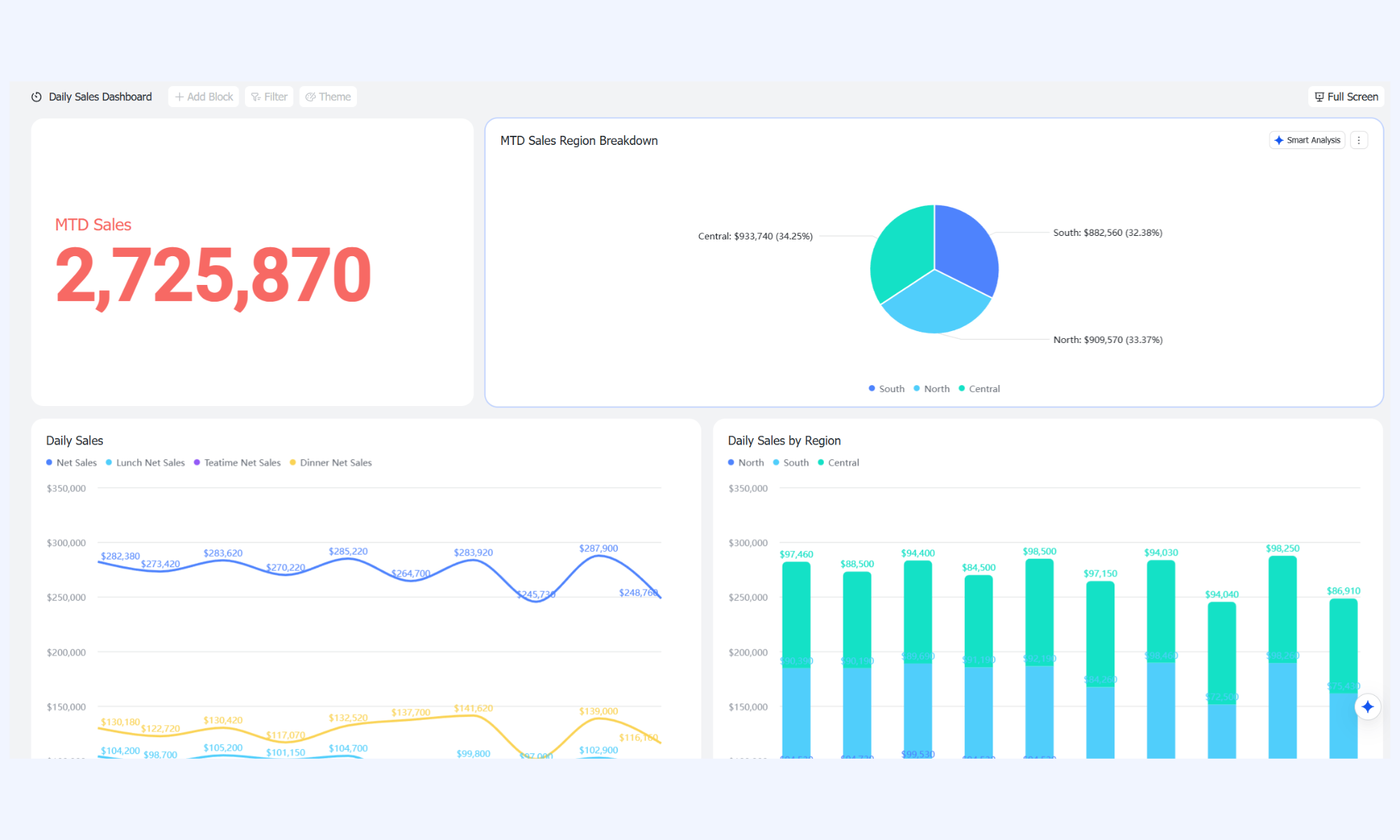Open the pie chart block's three-dot menu

1359,140
